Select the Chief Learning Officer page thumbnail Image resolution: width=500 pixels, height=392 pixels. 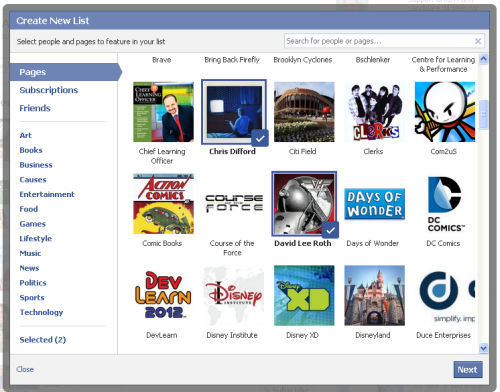163,112
